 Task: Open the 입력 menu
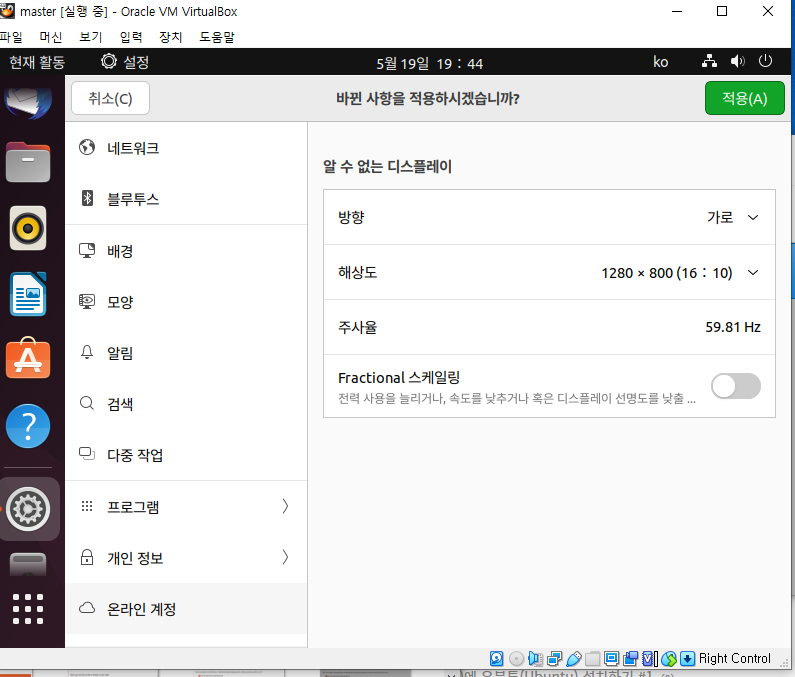pos(131,37)
